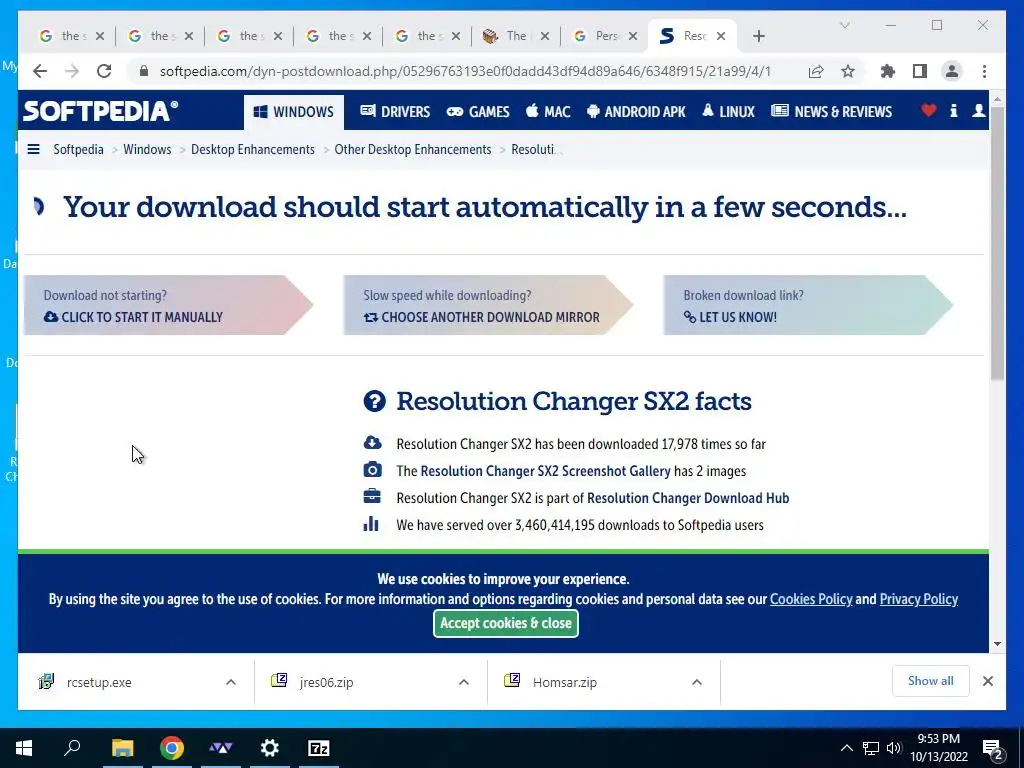The height and width of the screenshot is (768, 1024).
Task: Open notification center icon
Action: tap(993, 748)
